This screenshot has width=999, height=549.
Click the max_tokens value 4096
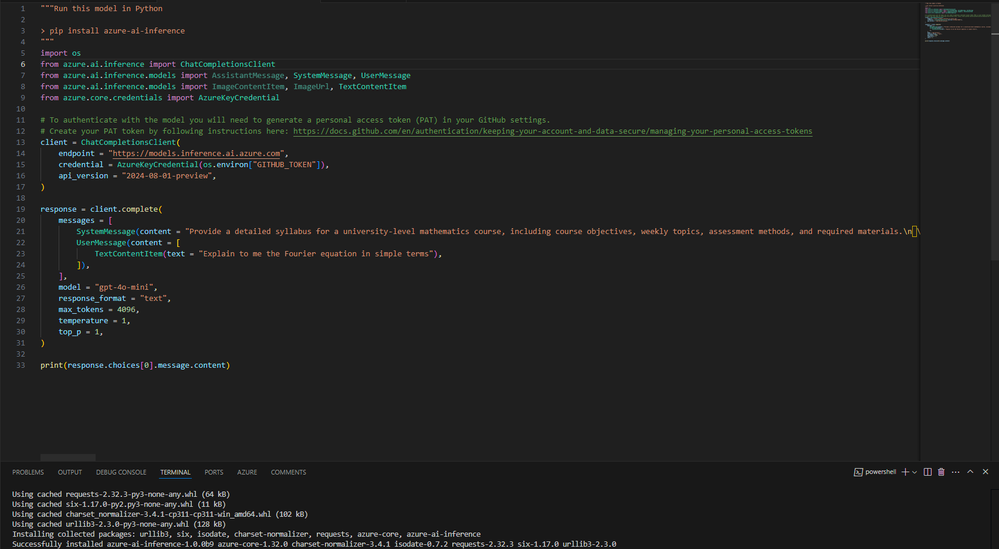tap(126, 310)
